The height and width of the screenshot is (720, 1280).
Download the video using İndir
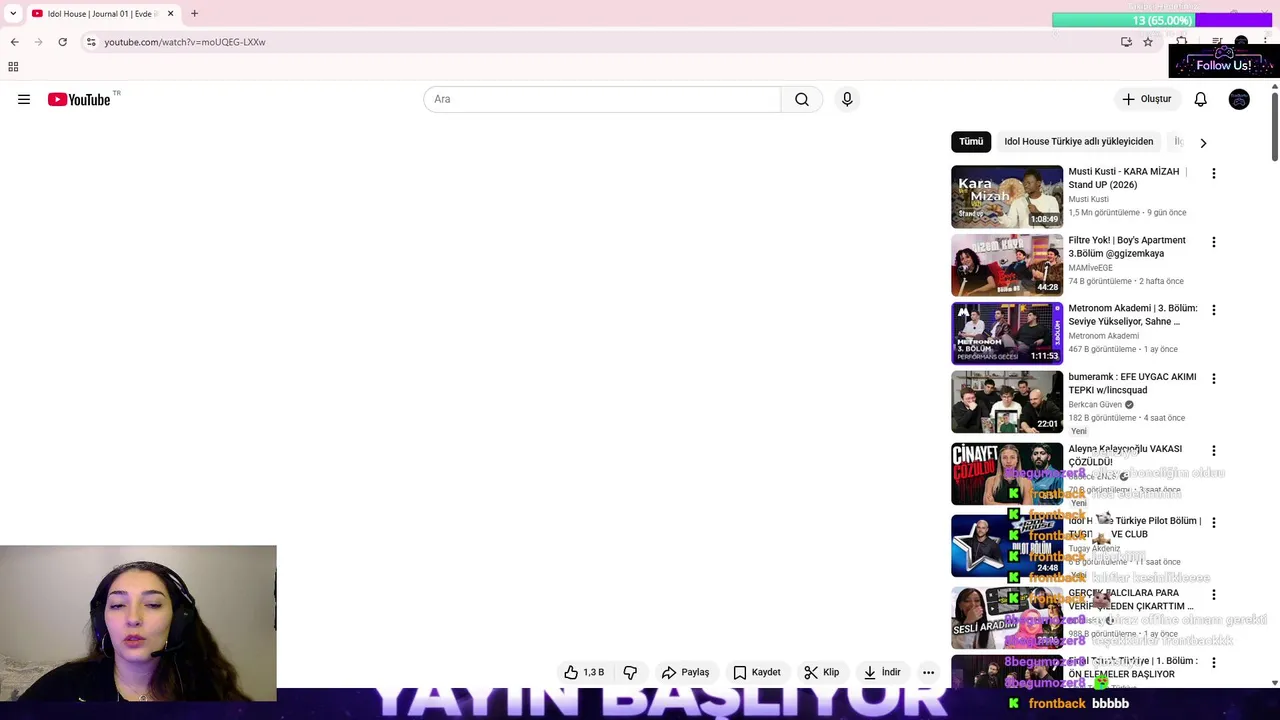pyautogui.click(x=883, y=672)
